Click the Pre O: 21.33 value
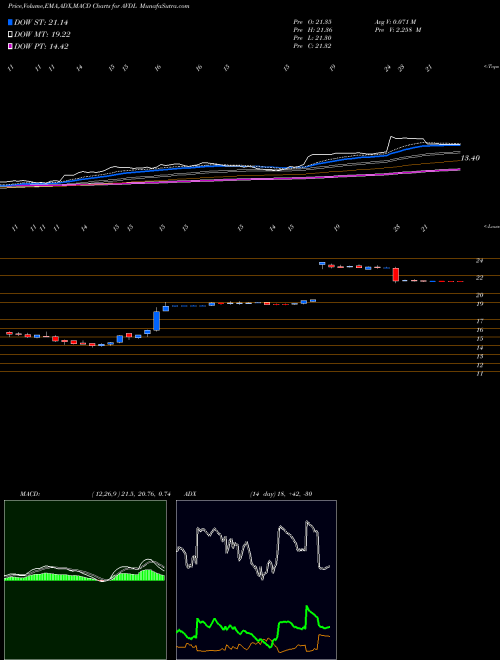Screen dimensions: 500x660 coord(312,22)
